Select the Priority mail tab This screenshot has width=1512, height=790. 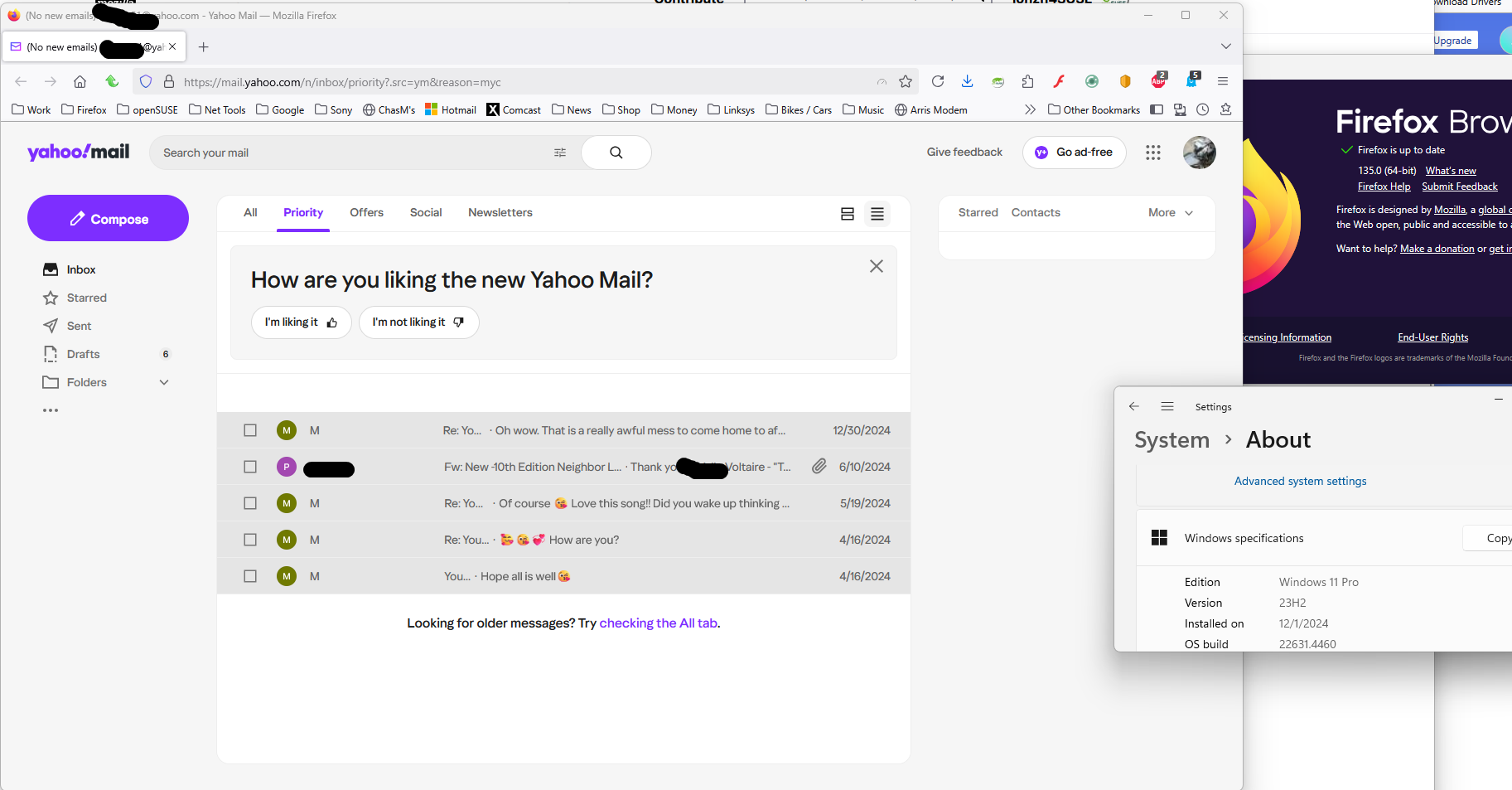point(303,213)
